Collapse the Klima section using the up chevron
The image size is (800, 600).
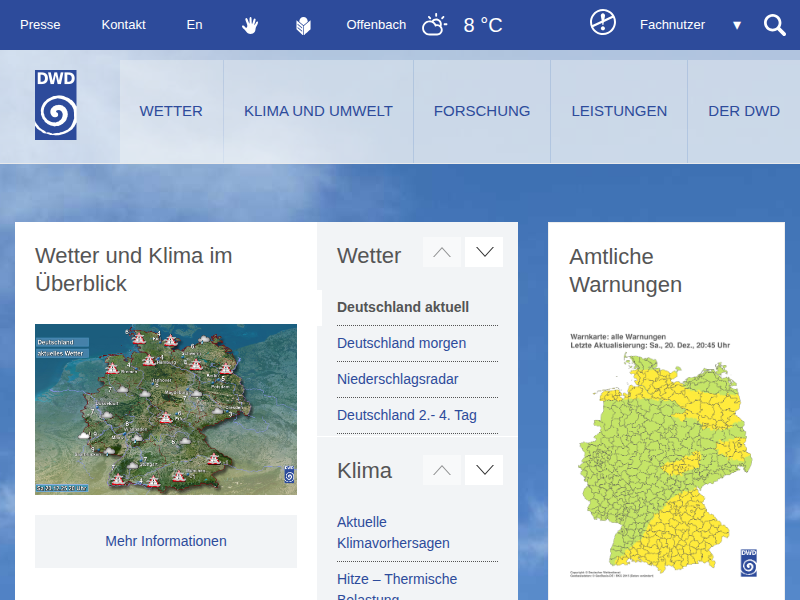click(x=441, y=469)
